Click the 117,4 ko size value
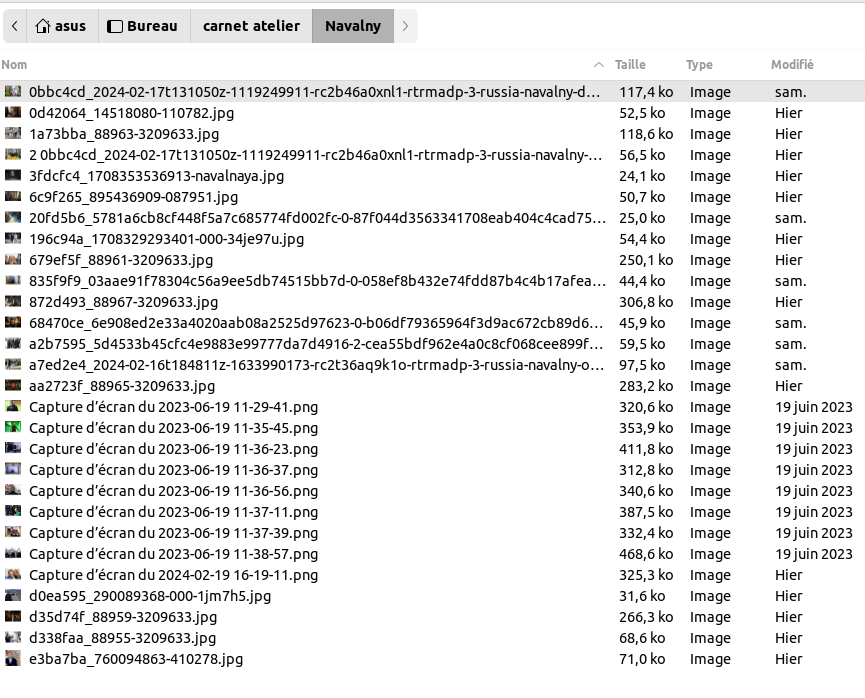The height and width of the screenshot is (698, 865). coord(646,92)
